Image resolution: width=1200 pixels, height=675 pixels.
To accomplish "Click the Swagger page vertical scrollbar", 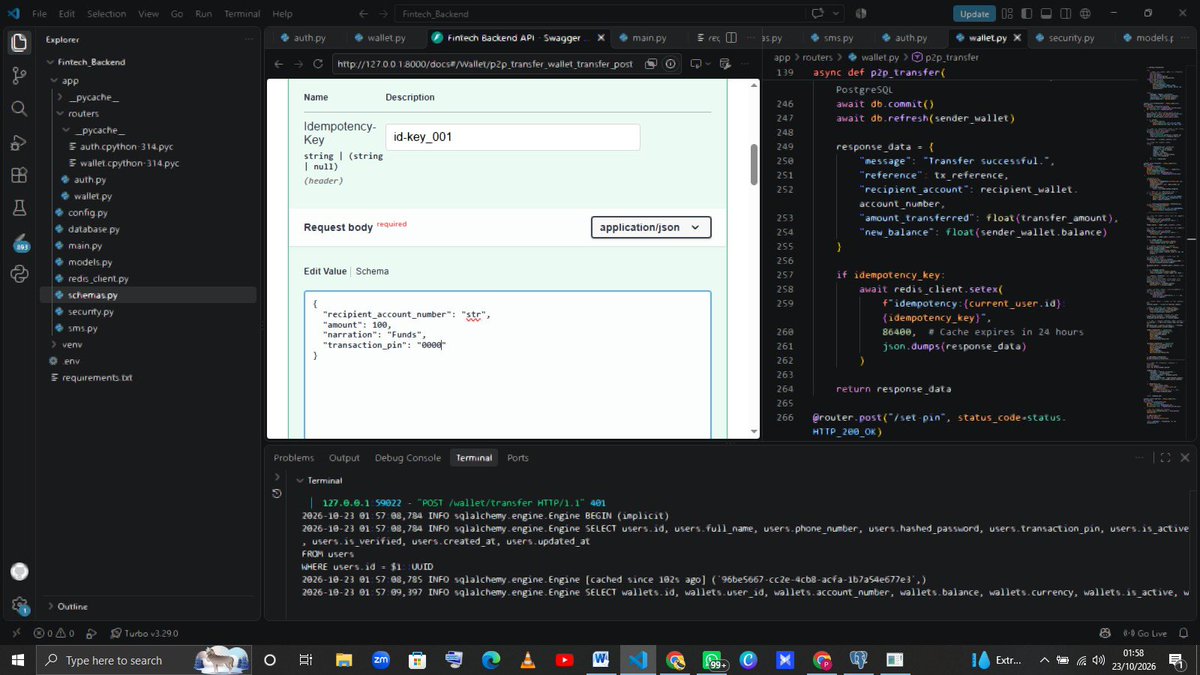I will 754,164.
